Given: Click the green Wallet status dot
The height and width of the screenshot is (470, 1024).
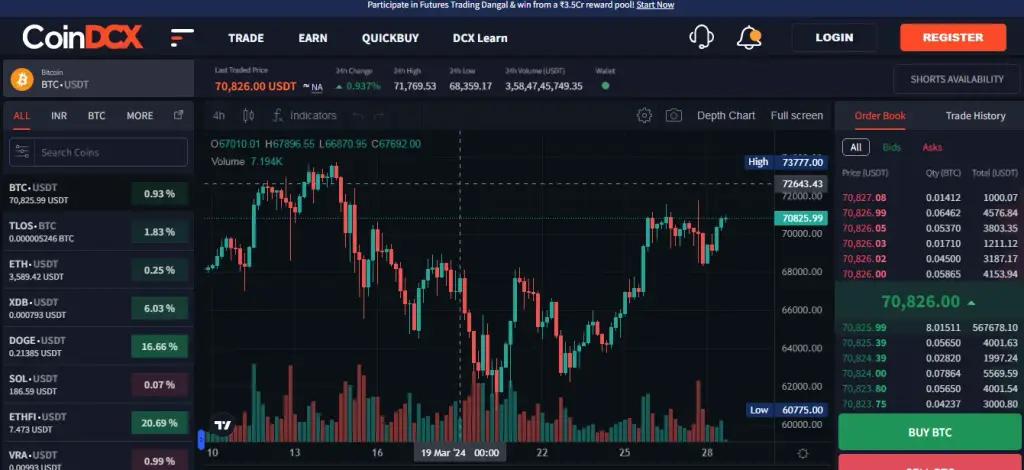Looking at the screenshot, I should tap(605, 86).
